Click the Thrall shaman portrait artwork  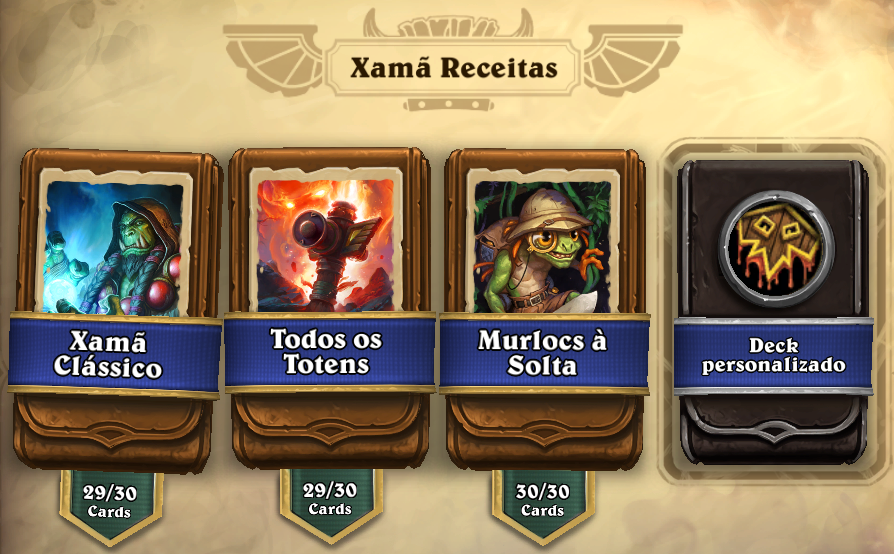tap(114, 247)
